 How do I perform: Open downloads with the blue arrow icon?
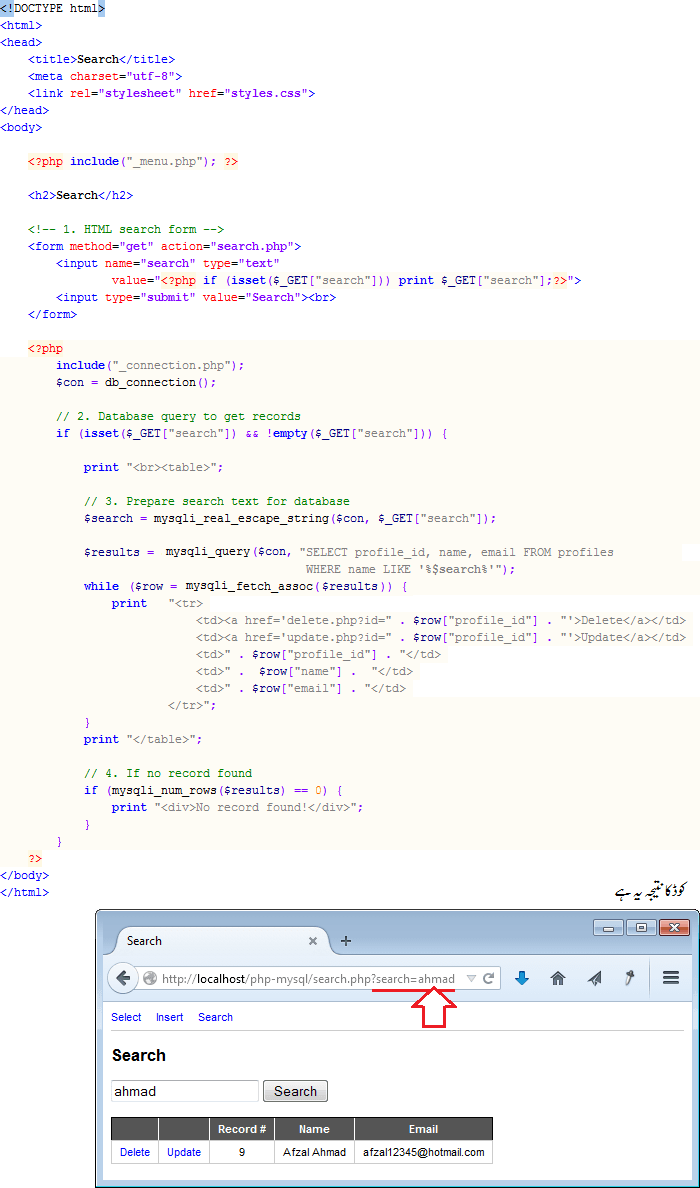pyautogui.click(x=522, y=979)
